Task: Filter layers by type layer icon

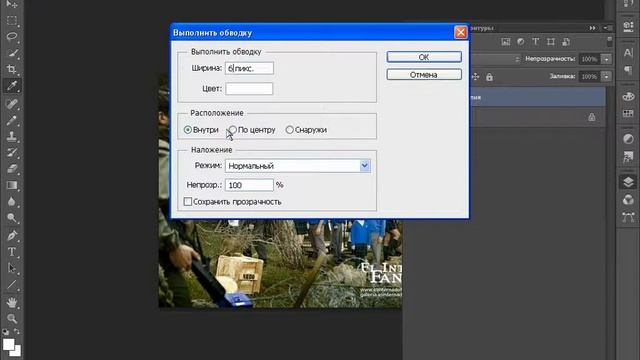Action: pos(536,42)
